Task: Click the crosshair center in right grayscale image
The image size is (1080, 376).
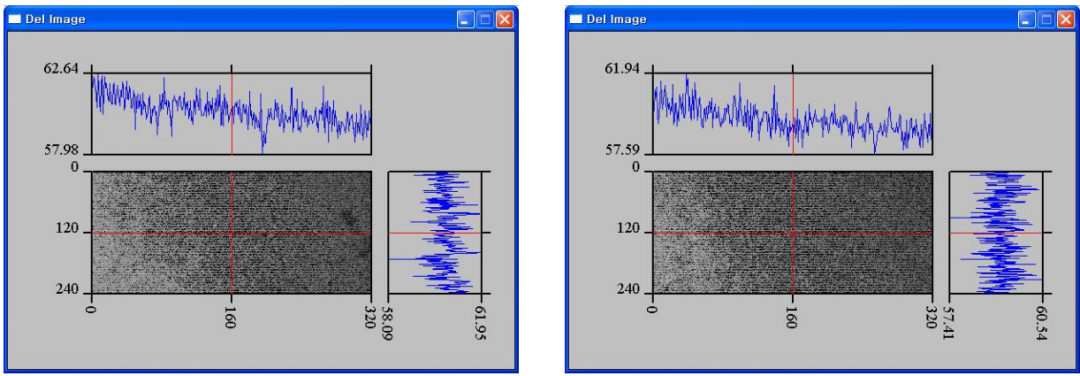Action: point(793,233)
